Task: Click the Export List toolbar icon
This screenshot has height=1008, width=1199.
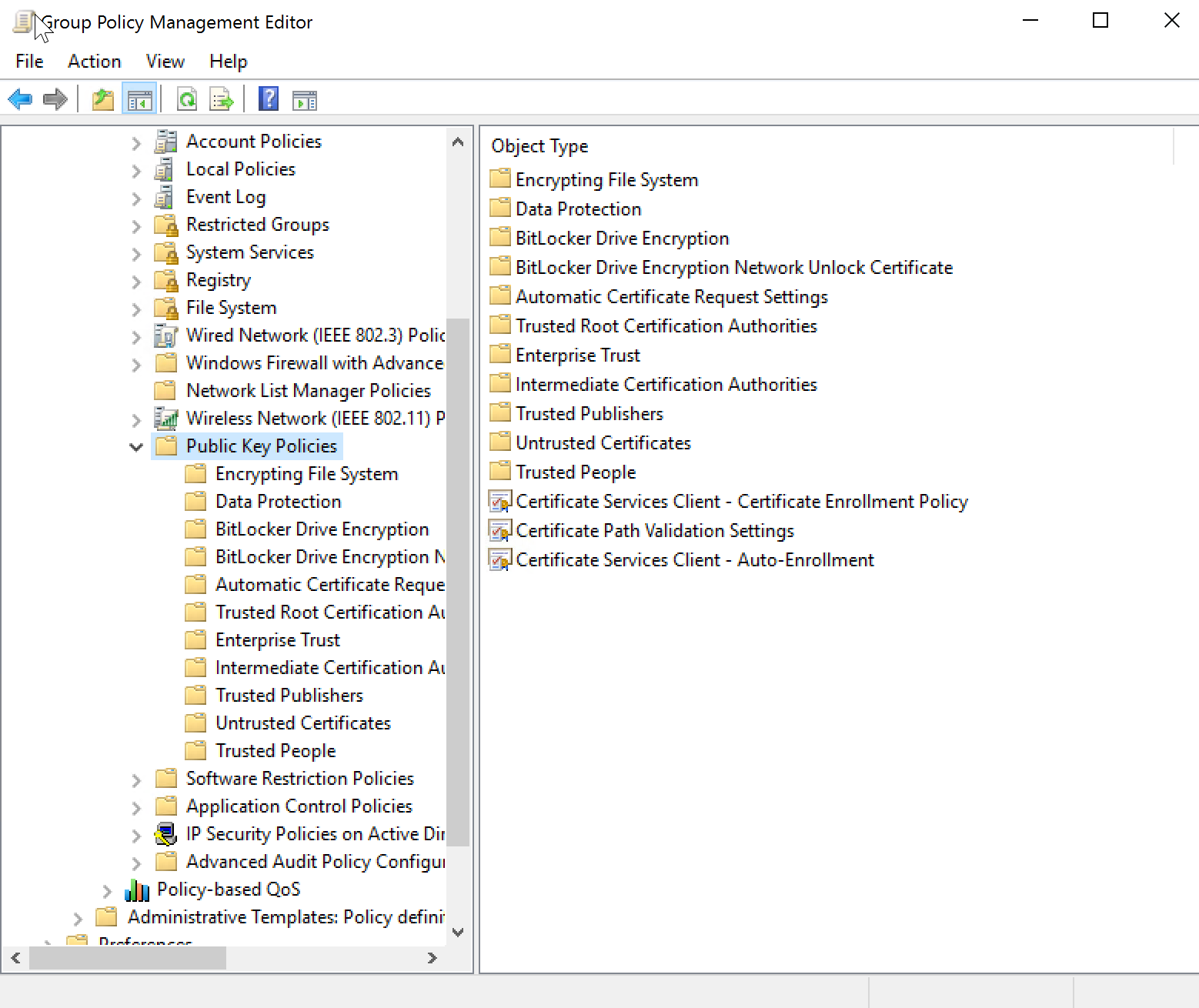Action: (222, 99)
